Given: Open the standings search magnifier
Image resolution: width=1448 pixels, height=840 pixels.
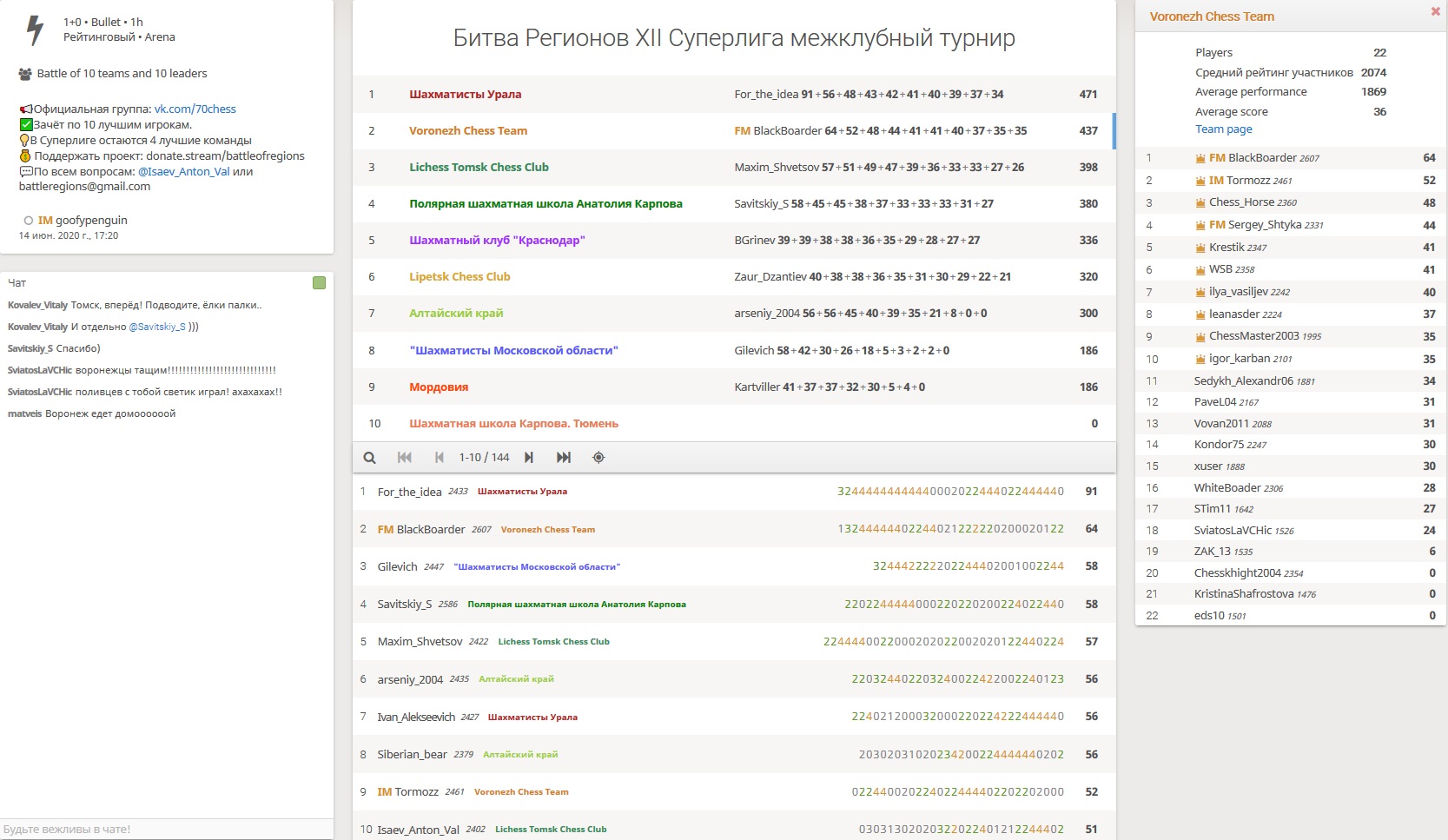Looking at the screenshot, I should pos(369,458).
